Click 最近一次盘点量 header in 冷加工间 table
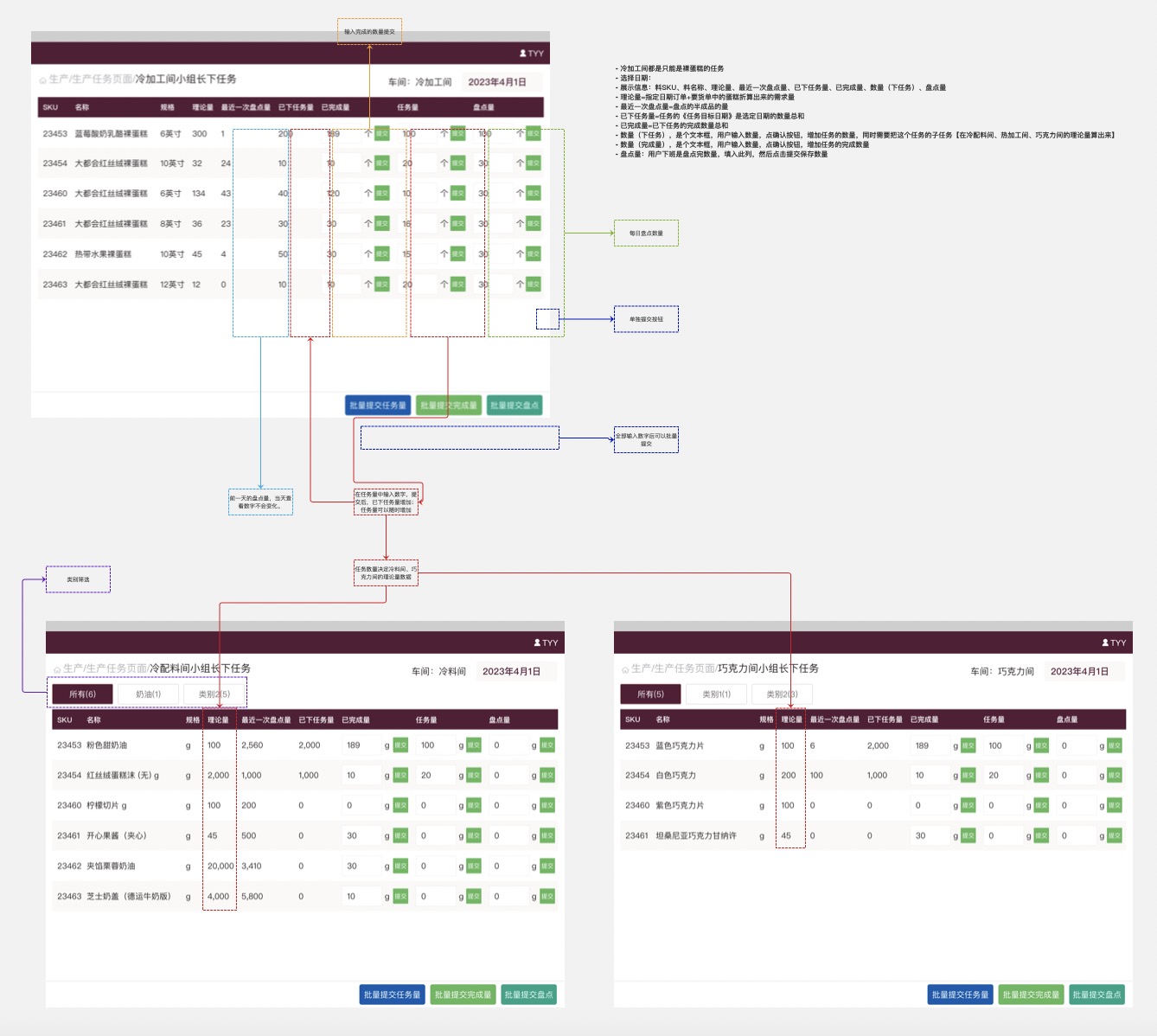1157x1036 pixels. pos(246,107)
